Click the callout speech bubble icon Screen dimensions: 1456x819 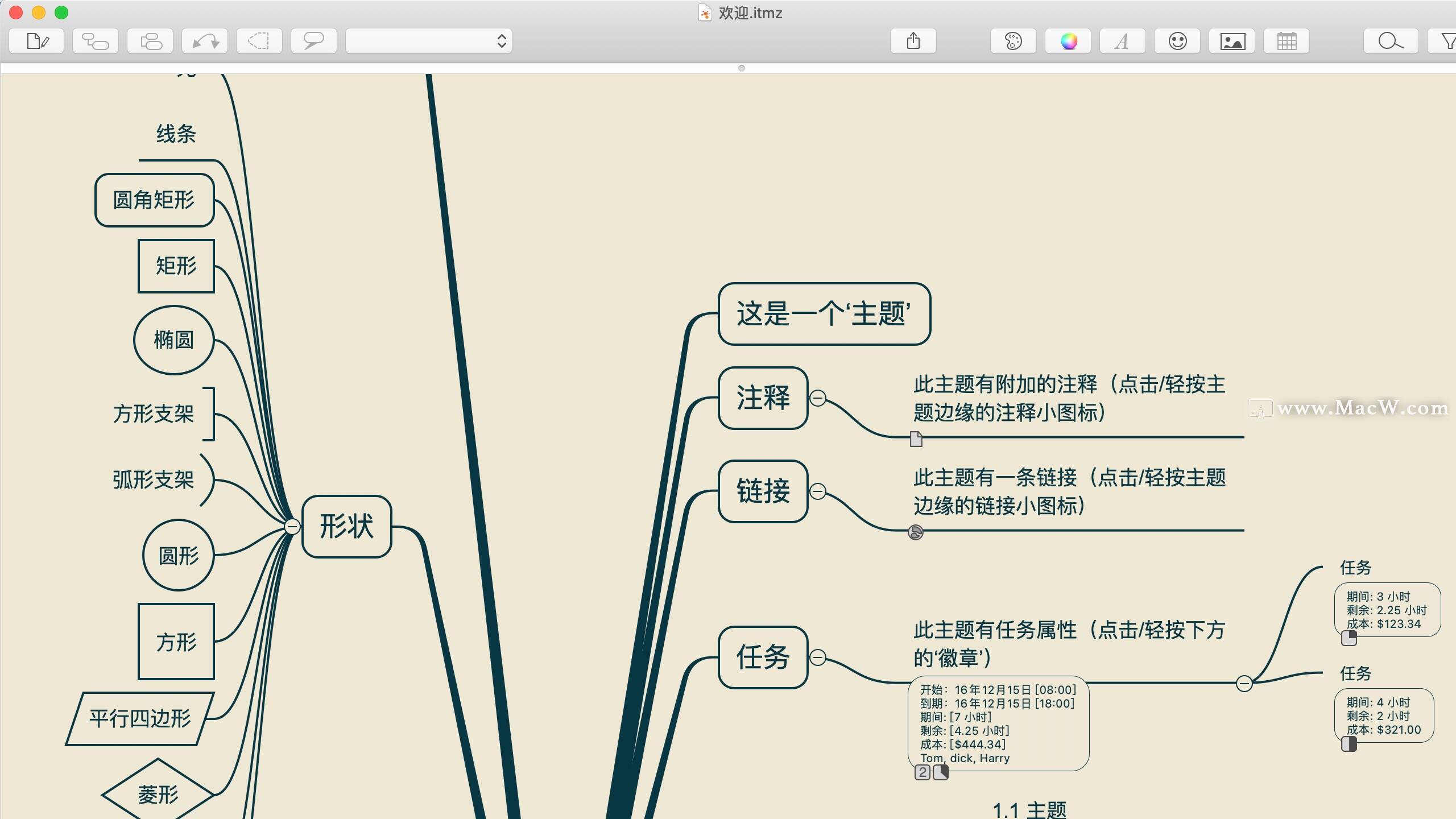click(x=313, y=41)
